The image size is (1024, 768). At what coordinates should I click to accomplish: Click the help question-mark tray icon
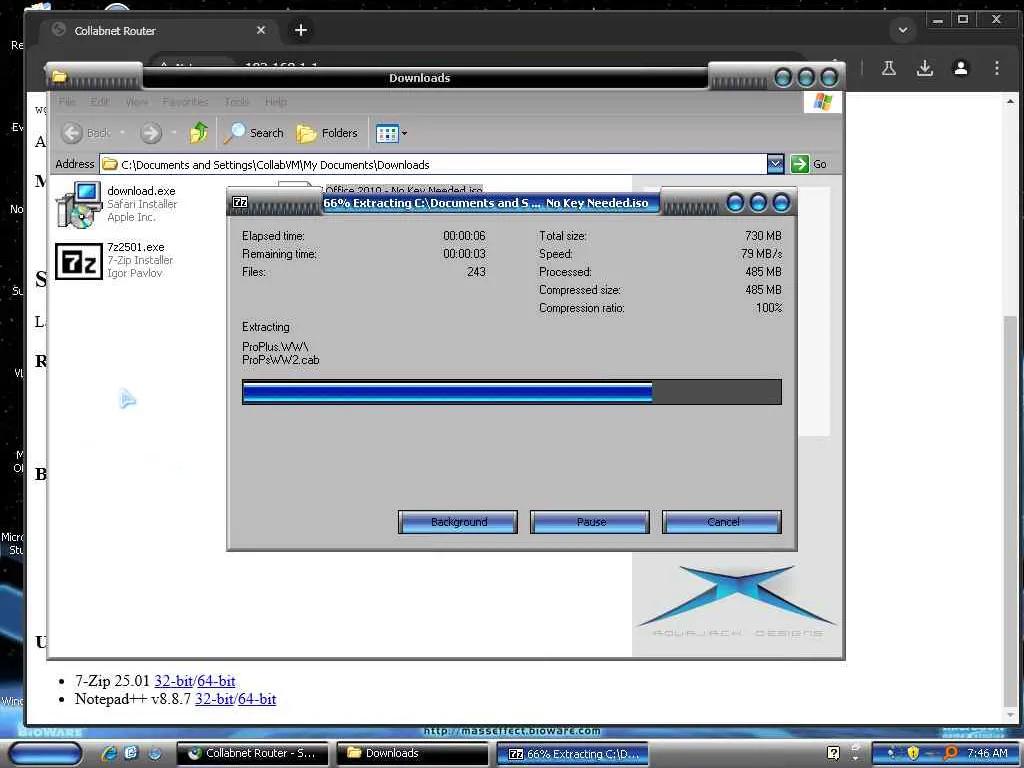(833, 753)
